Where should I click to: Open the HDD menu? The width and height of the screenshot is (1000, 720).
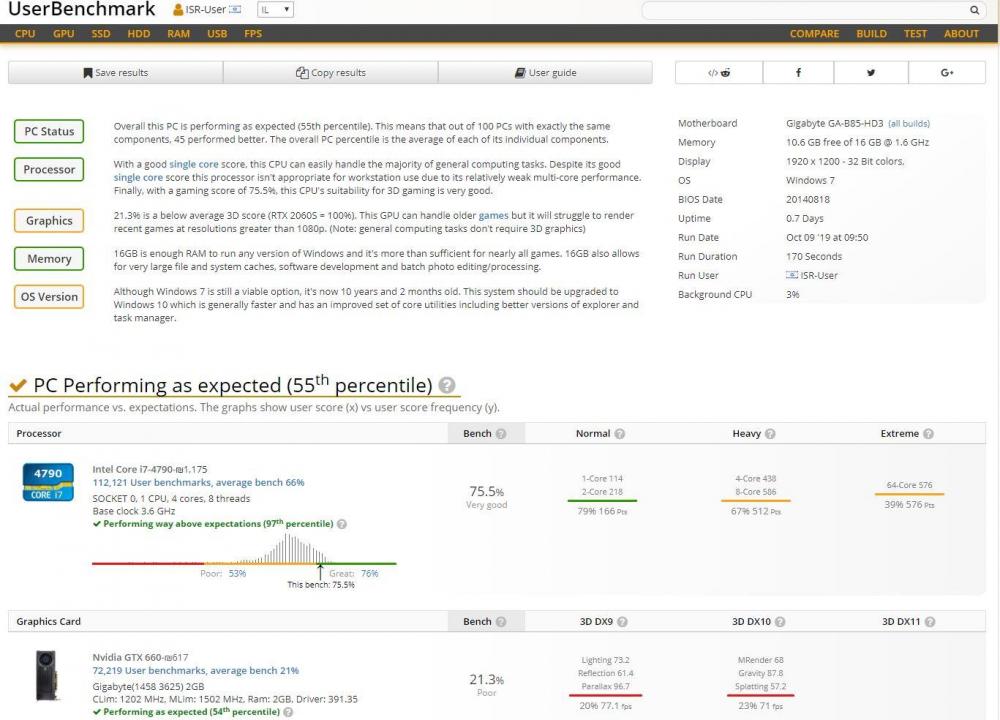pyautogui.click(x=139, y=34)
